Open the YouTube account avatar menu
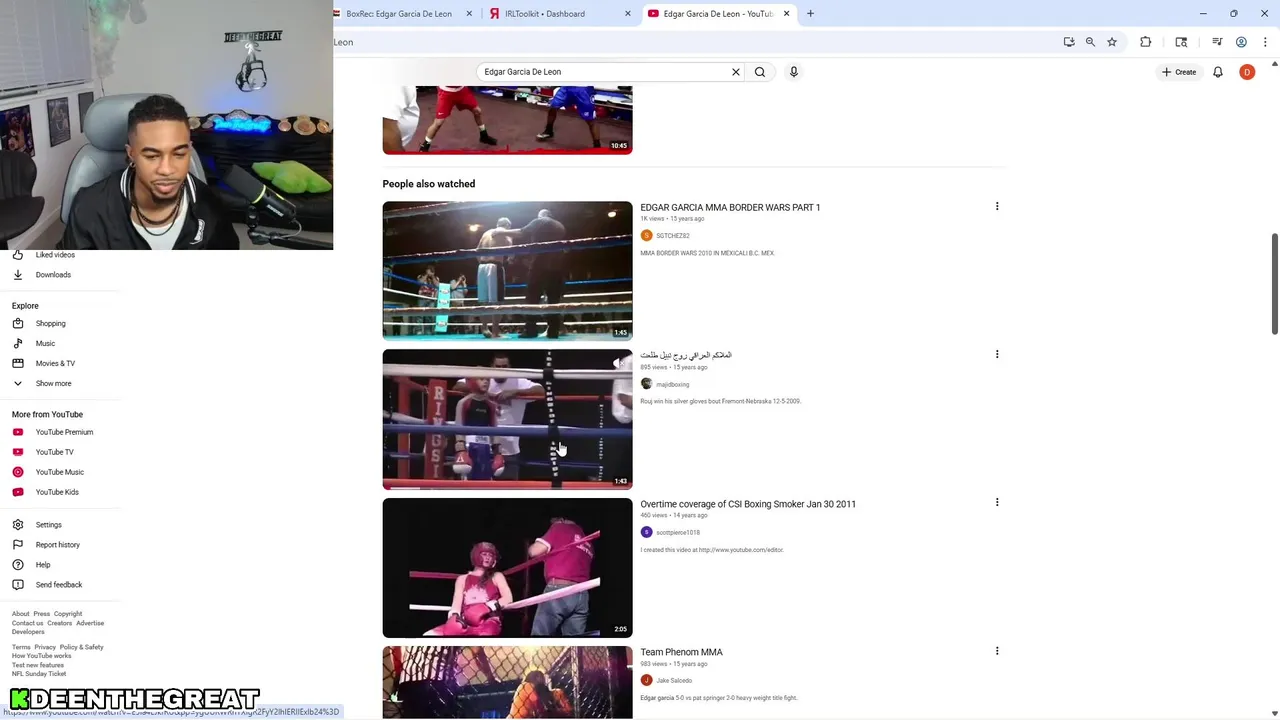Viewport: 1280px width, 720px height. coord(1247,72)
